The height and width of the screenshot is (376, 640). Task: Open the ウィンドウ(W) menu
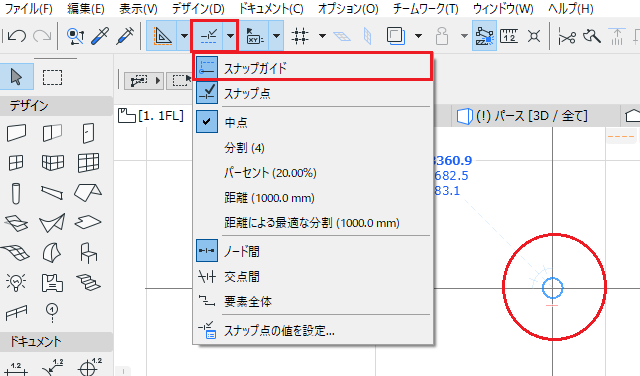coord(503,9)
